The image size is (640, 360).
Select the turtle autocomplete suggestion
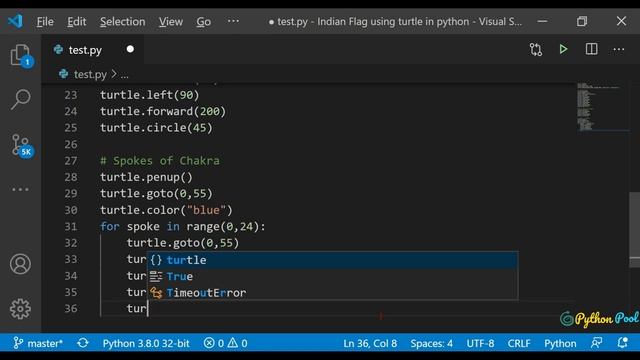(x=333, y=260)
